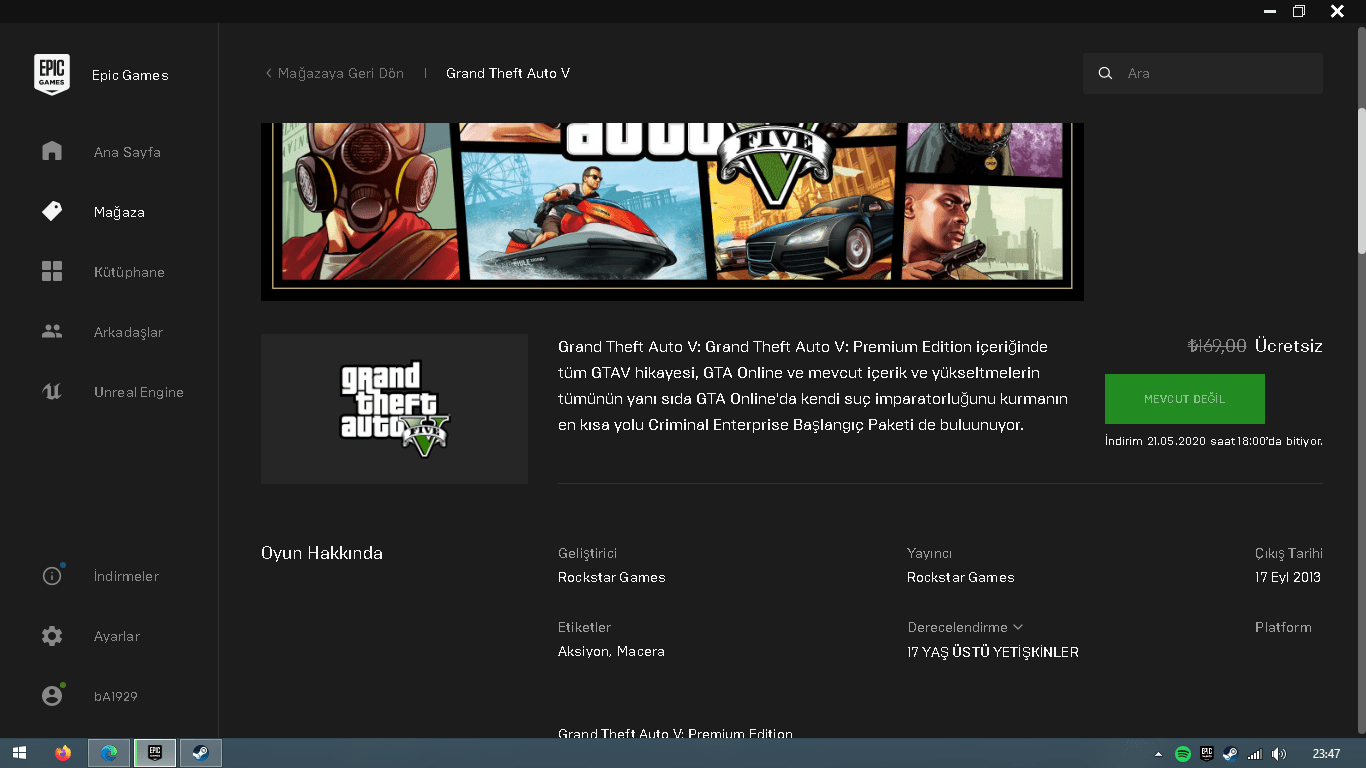
Task: Open İndirmeler downloads section
Action: (x=126, y=576)
